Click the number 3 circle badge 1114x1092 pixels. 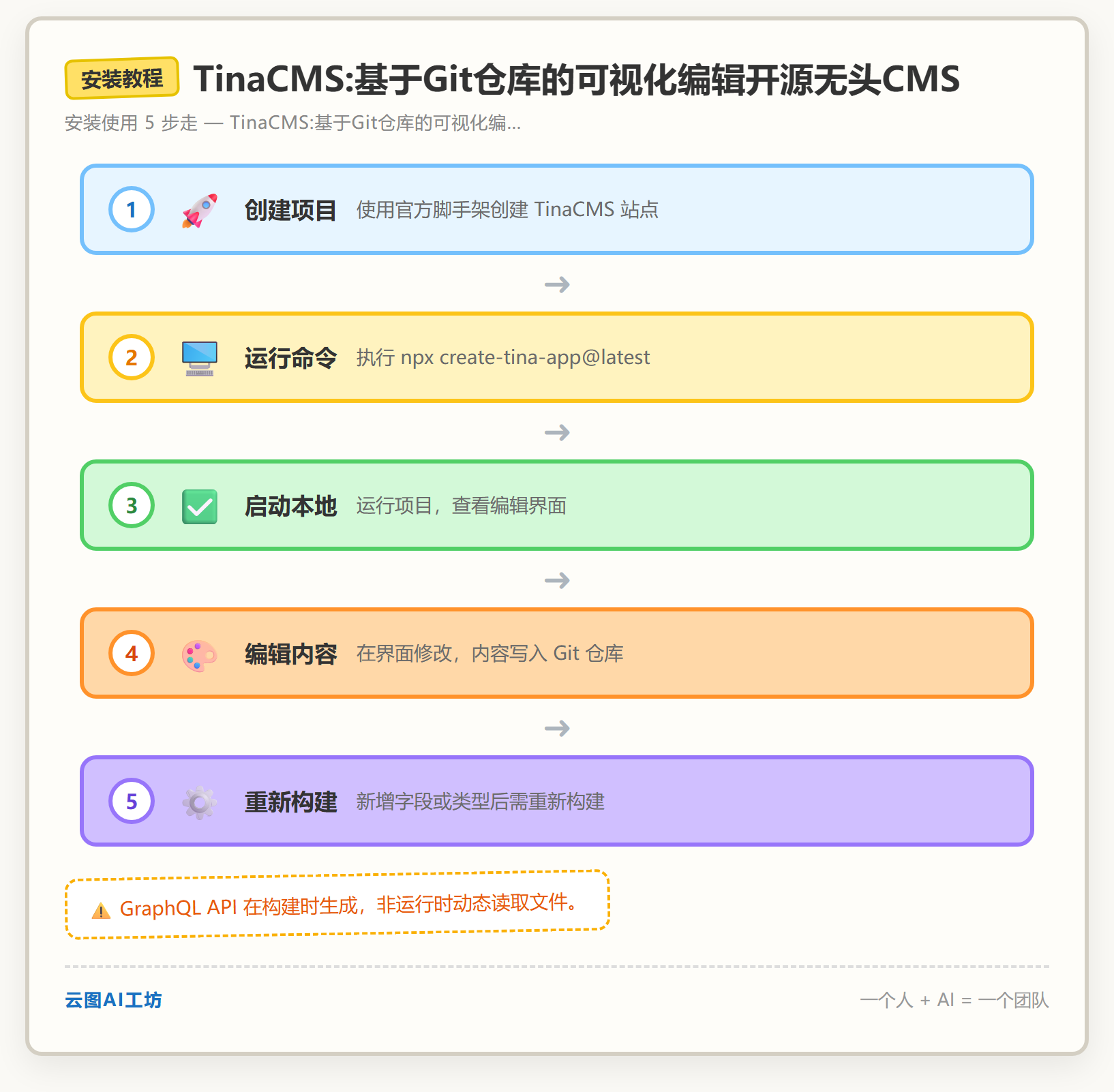coord(132,505)
